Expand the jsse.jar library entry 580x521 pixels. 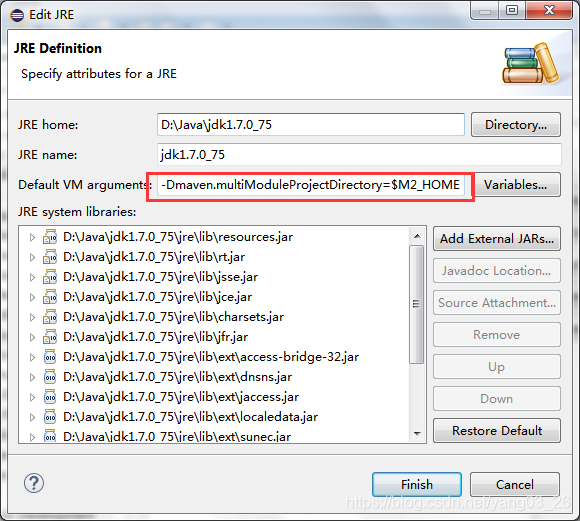[x=32, y=277]
